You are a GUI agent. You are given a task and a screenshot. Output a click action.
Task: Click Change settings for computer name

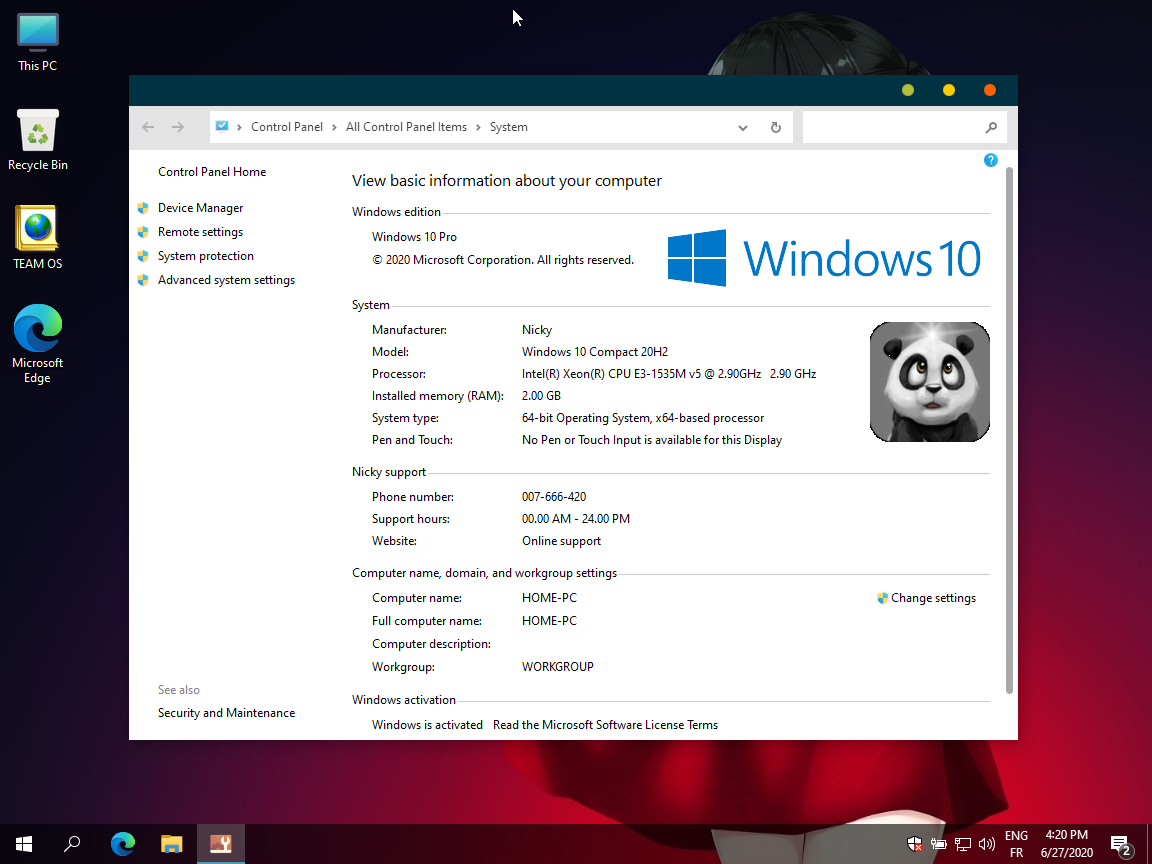coord(933,598)
